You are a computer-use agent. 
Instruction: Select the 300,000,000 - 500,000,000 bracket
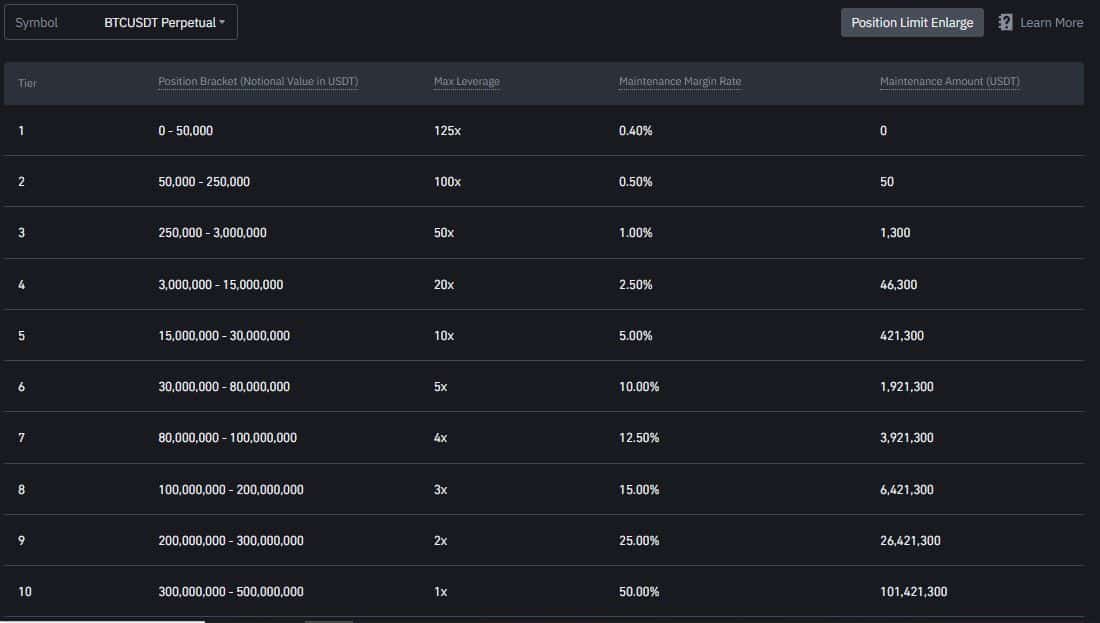231,592
